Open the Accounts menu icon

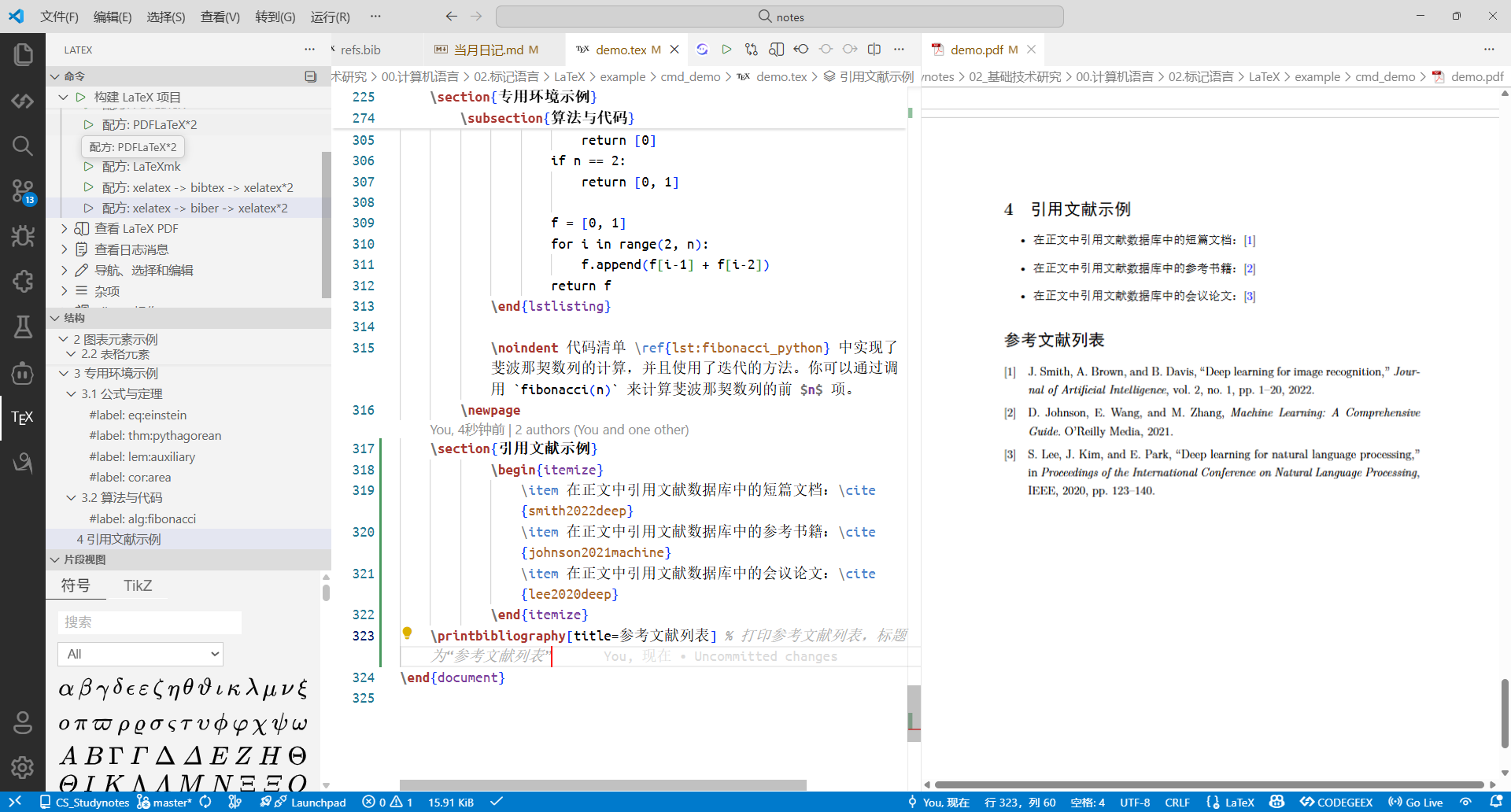[23, 722]
